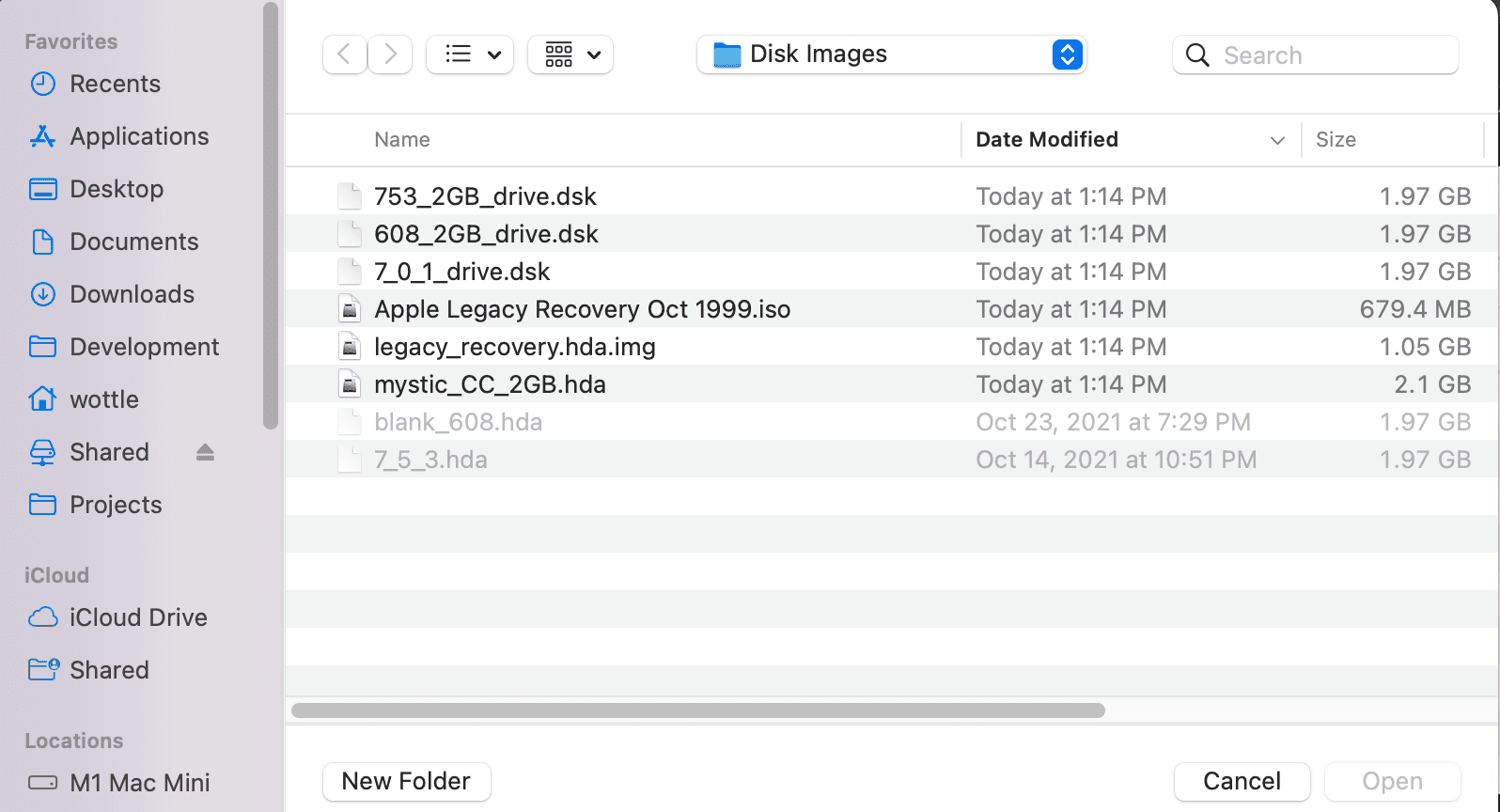The height and width of the screenshot is (812, 1500).
Task: Click the disk image icon of mystic_CC_2GB.hda
Action: 350,383
